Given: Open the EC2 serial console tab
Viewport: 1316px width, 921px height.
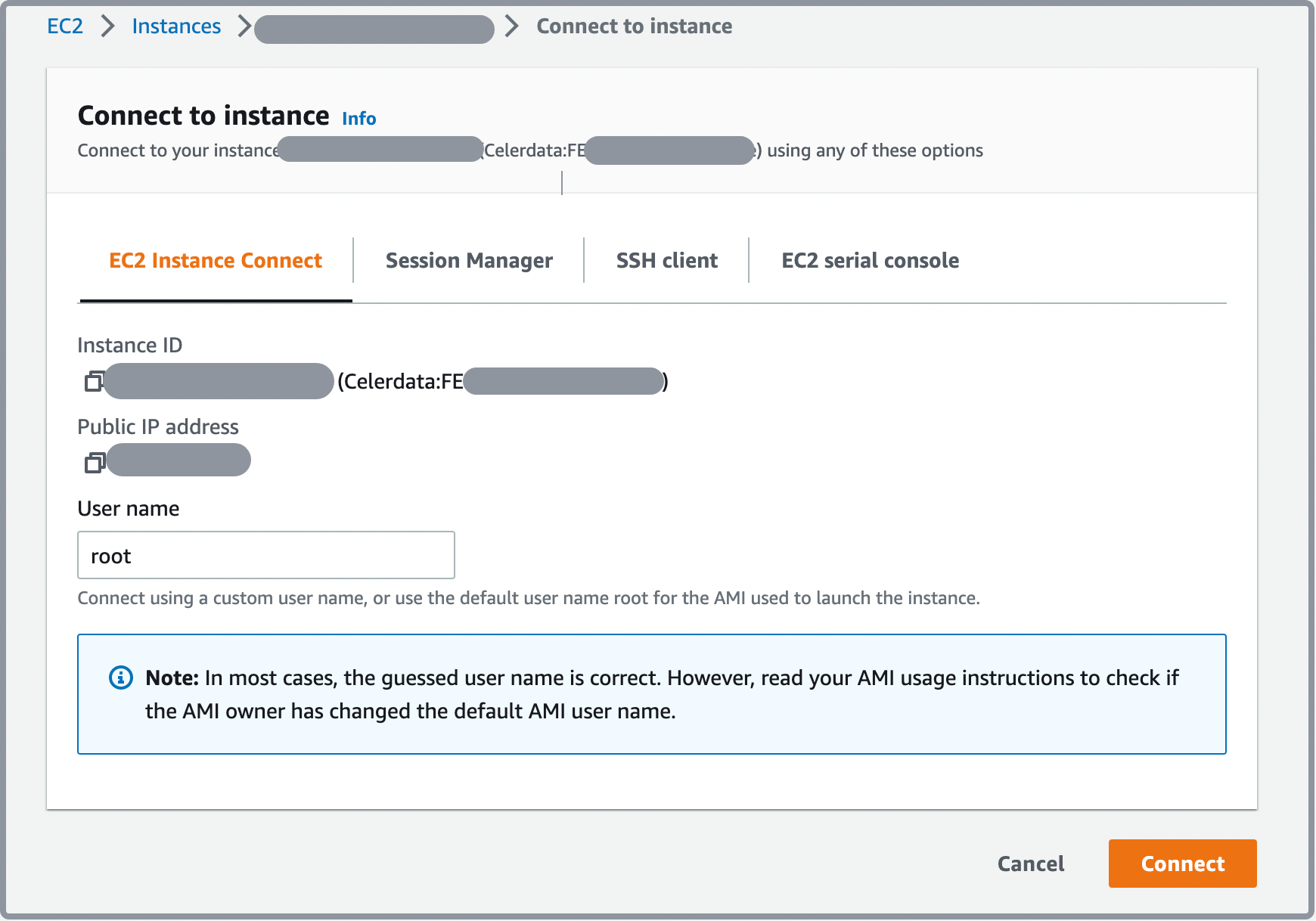Looking at the screenshot, I should pyautogui.click(x=870, y=261).
